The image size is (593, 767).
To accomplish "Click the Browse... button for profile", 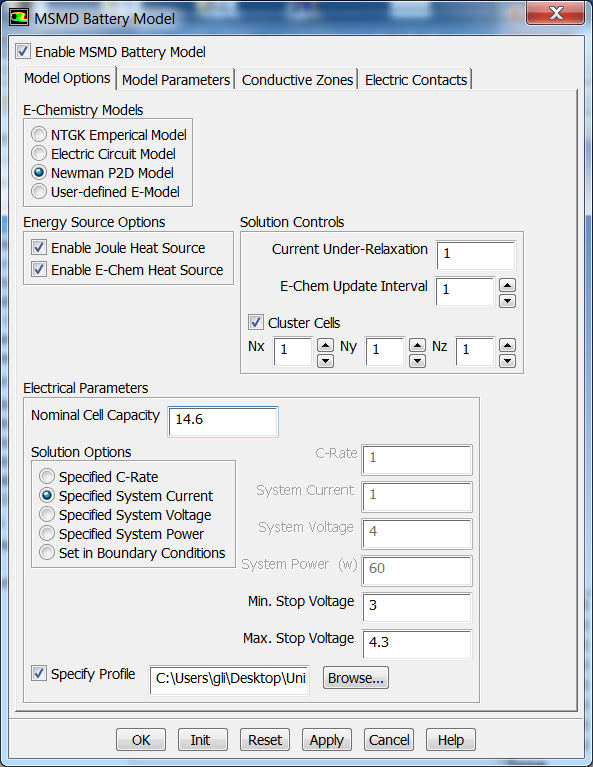I will 356,678.
